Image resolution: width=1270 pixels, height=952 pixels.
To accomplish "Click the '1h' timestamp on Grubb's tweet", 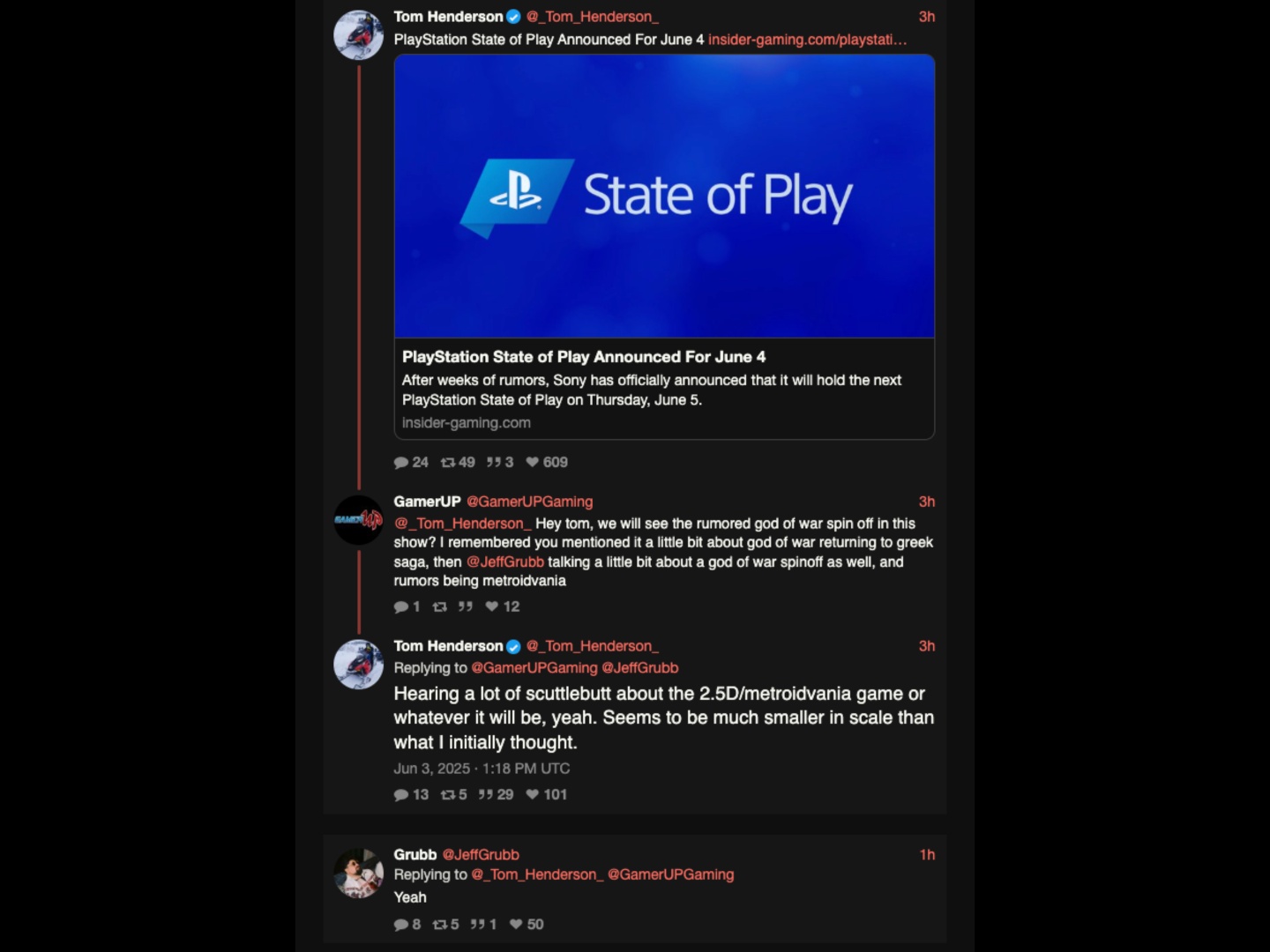I will [927, 855].
